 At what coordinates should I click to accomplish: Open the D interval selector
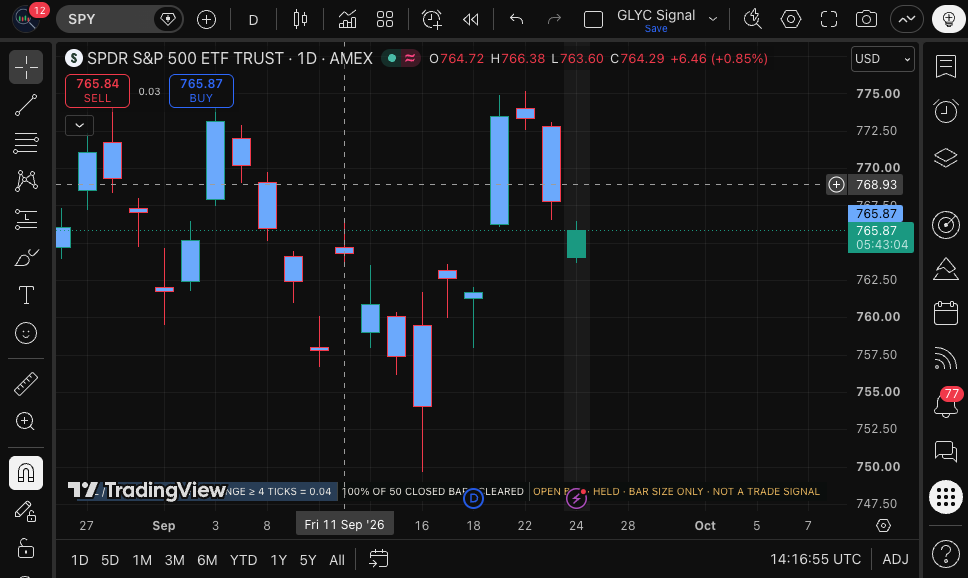(x=253, y=20)
